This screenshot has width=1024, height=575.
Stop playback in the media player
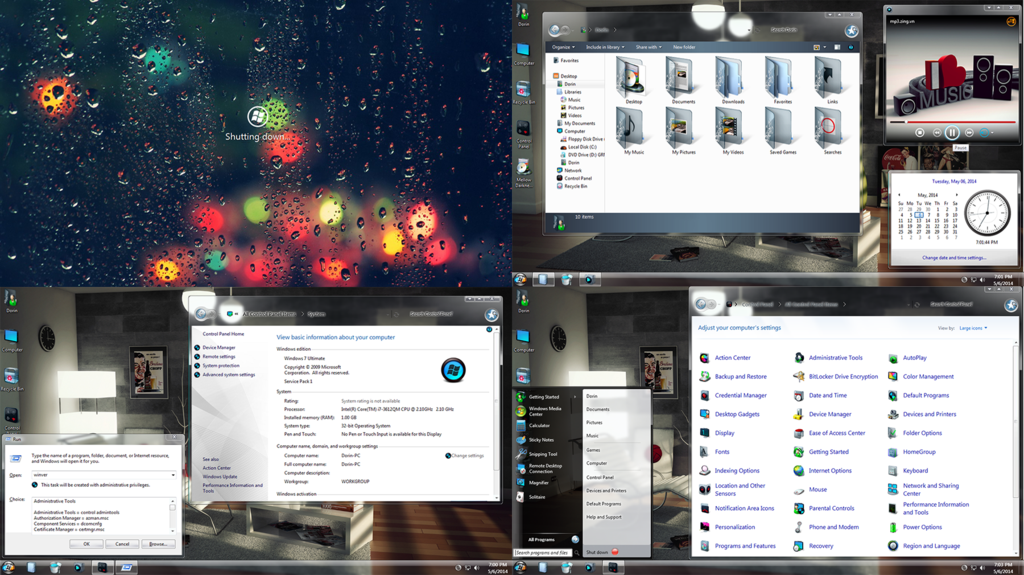click(920, 133)
